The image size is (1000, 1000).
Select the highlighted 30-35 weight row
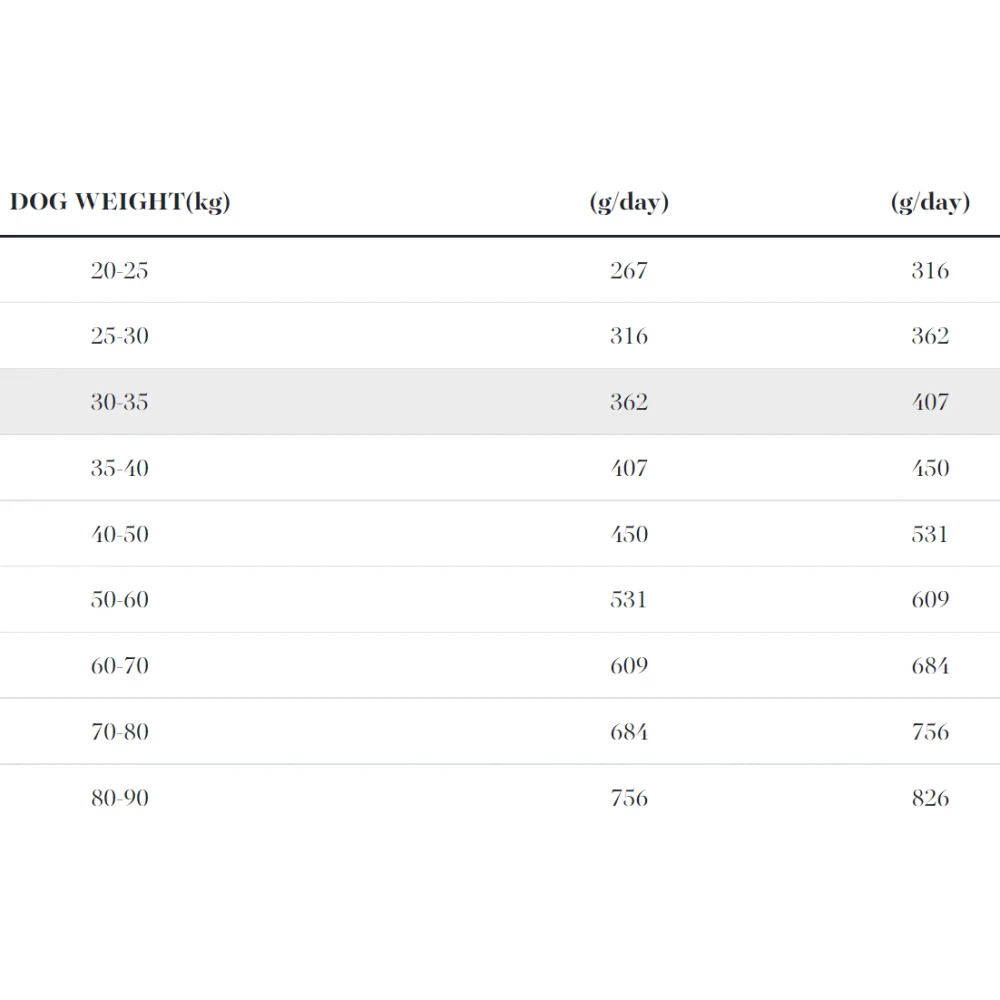(x=500, y=402)
